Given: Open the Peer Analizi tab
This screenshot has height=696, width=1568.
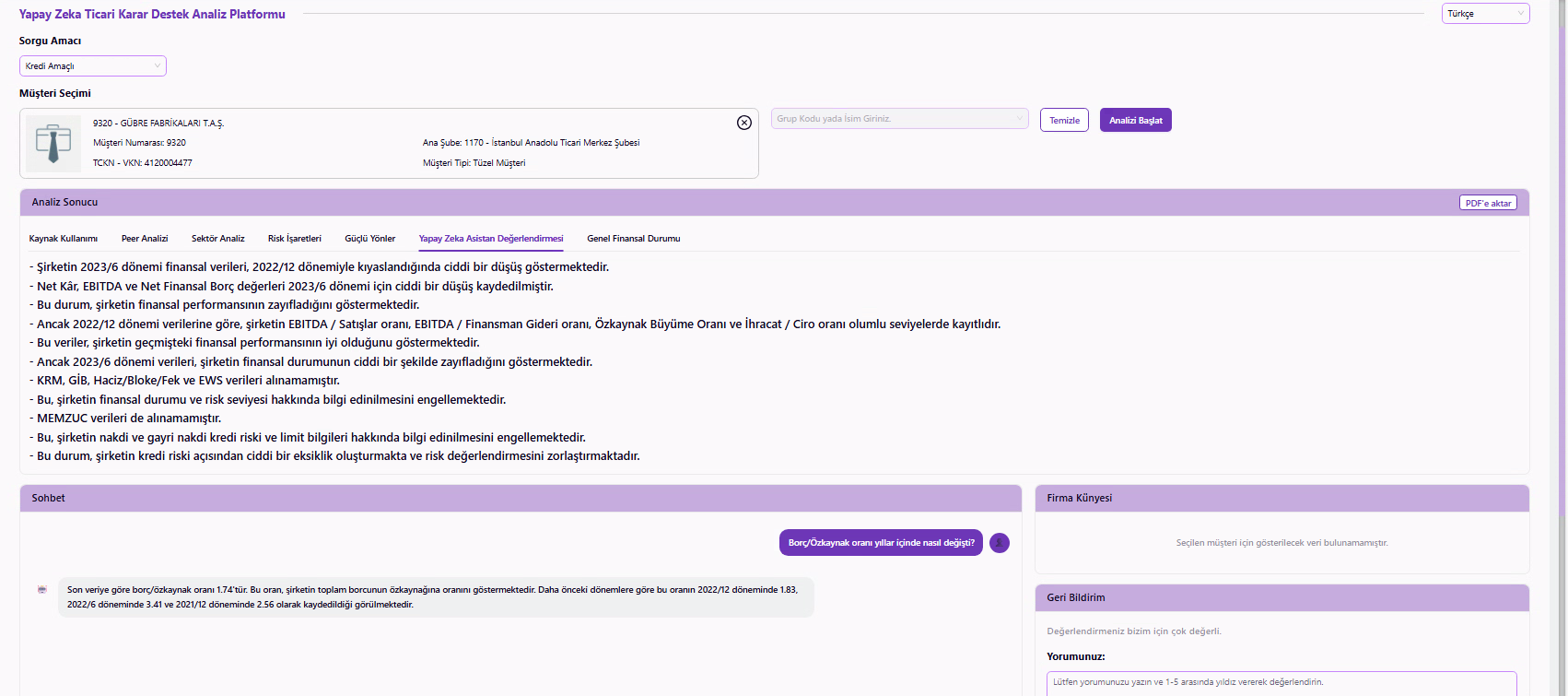Looking at the screenshot, I should 145,239.
